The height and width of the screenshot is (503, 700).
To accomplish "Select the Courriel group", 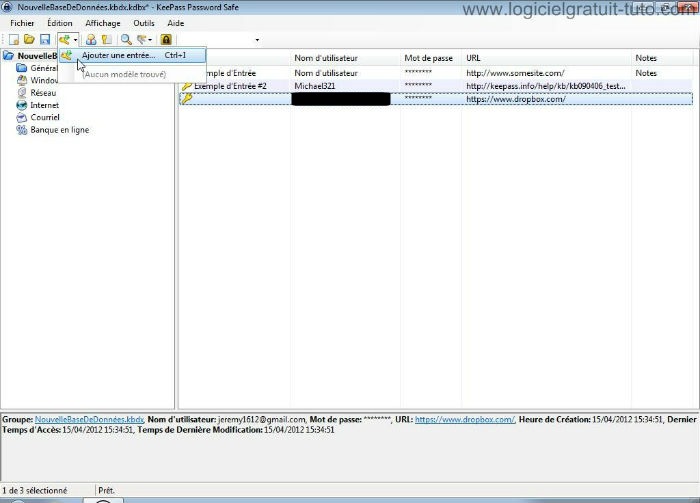I will point(45,117).
